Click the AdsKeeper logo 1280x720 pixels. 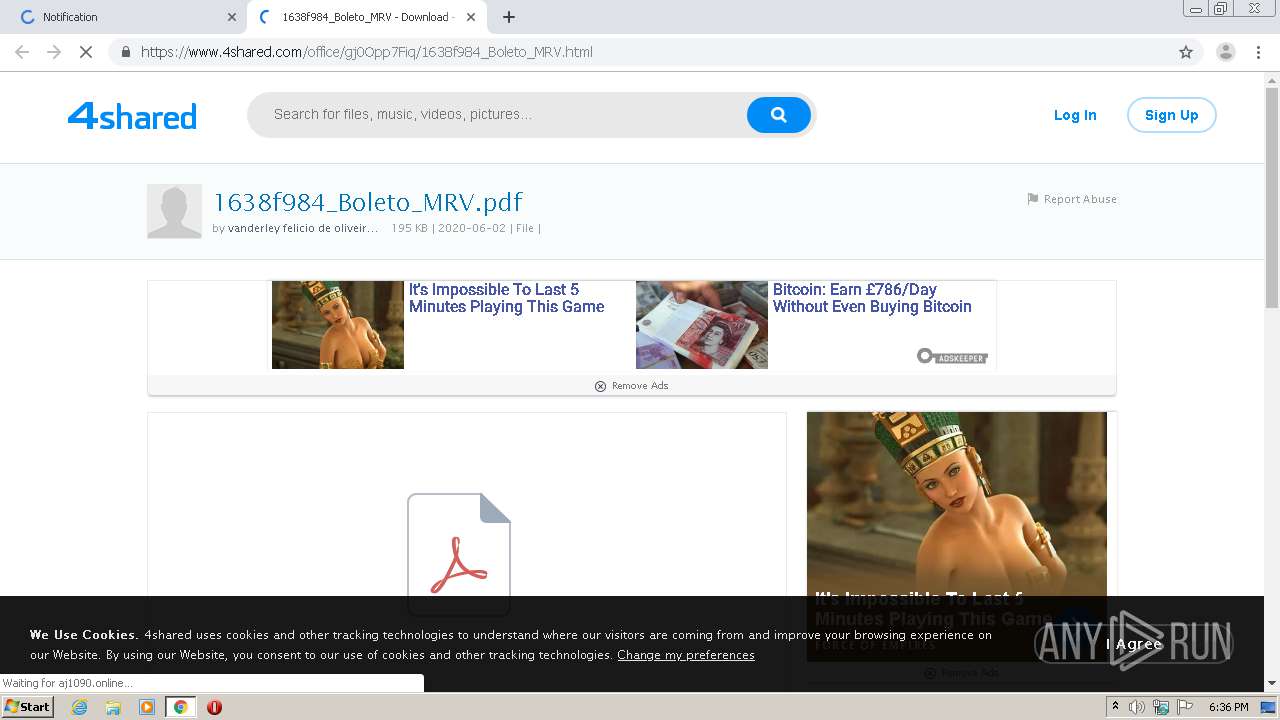[952, 356]
